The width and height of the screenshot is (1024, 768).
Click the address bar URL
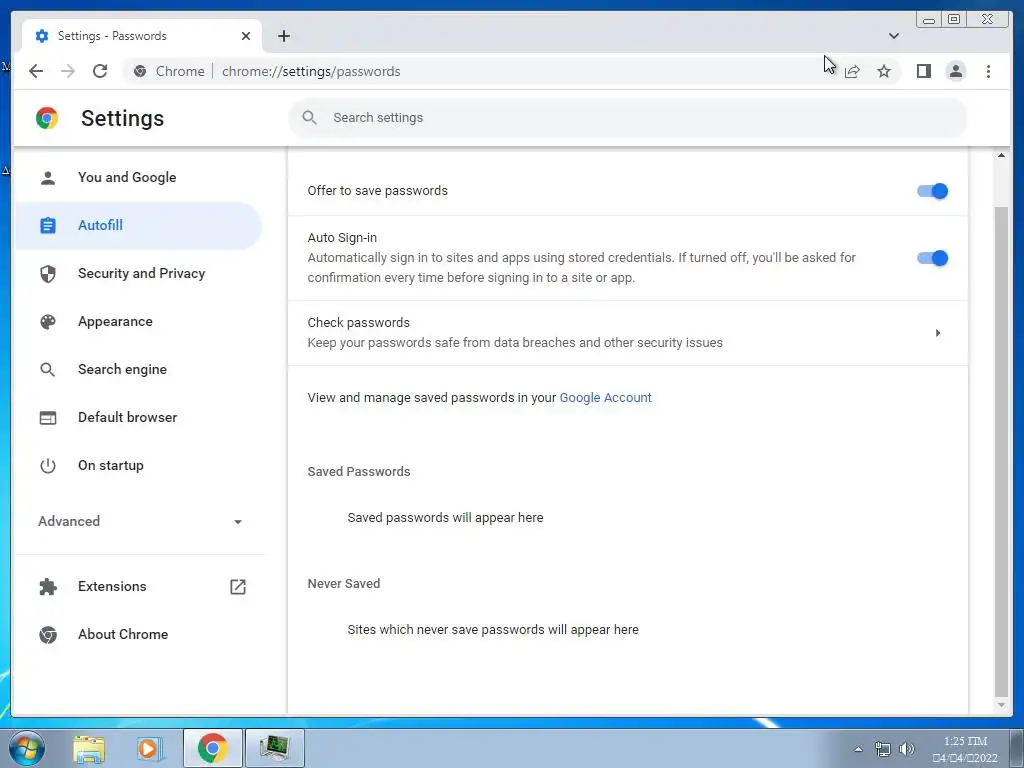(311, 71)
